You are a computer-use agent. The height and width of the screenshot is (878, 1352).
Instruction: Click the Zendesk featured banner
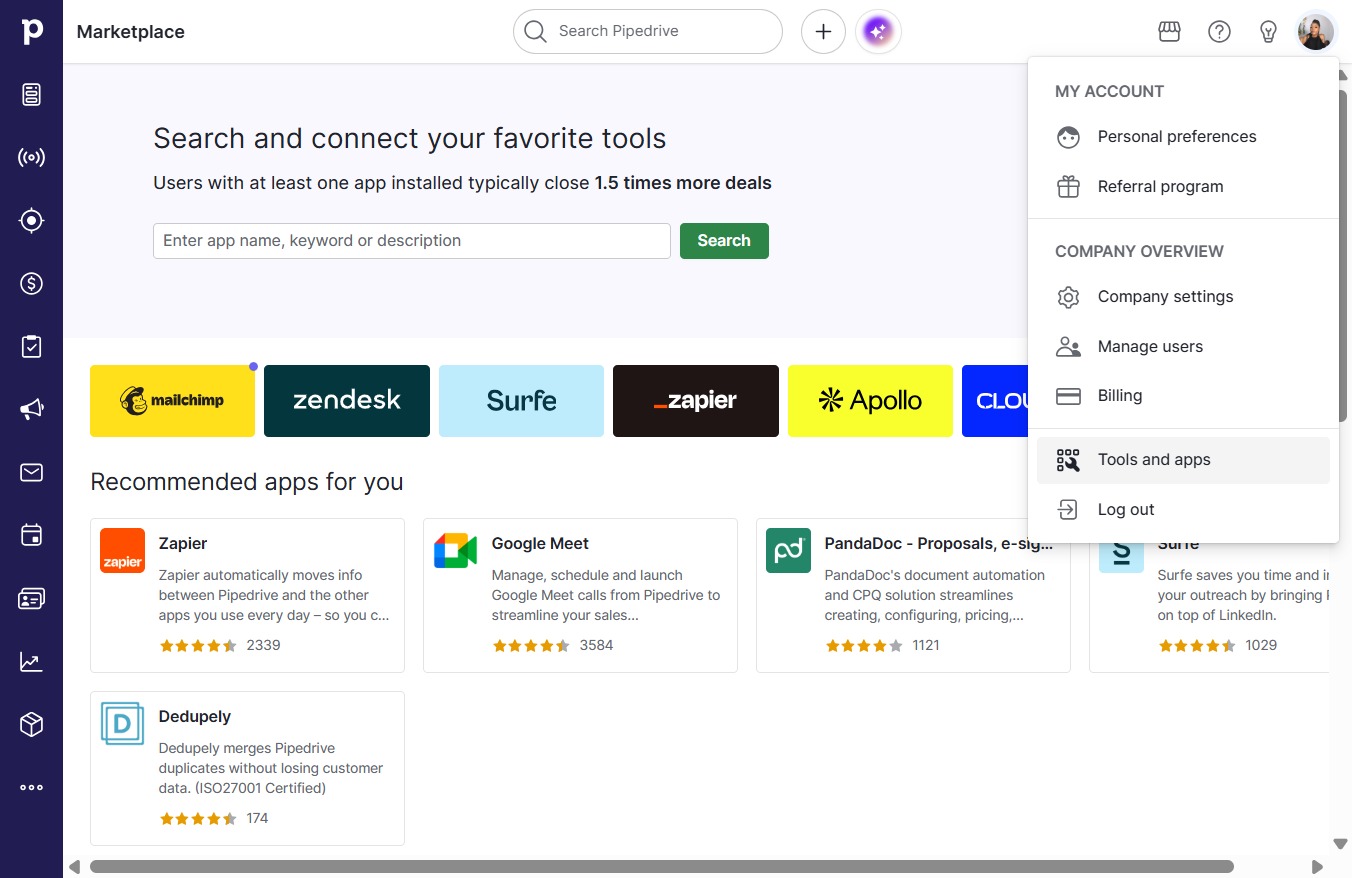[x=347, y=401]
